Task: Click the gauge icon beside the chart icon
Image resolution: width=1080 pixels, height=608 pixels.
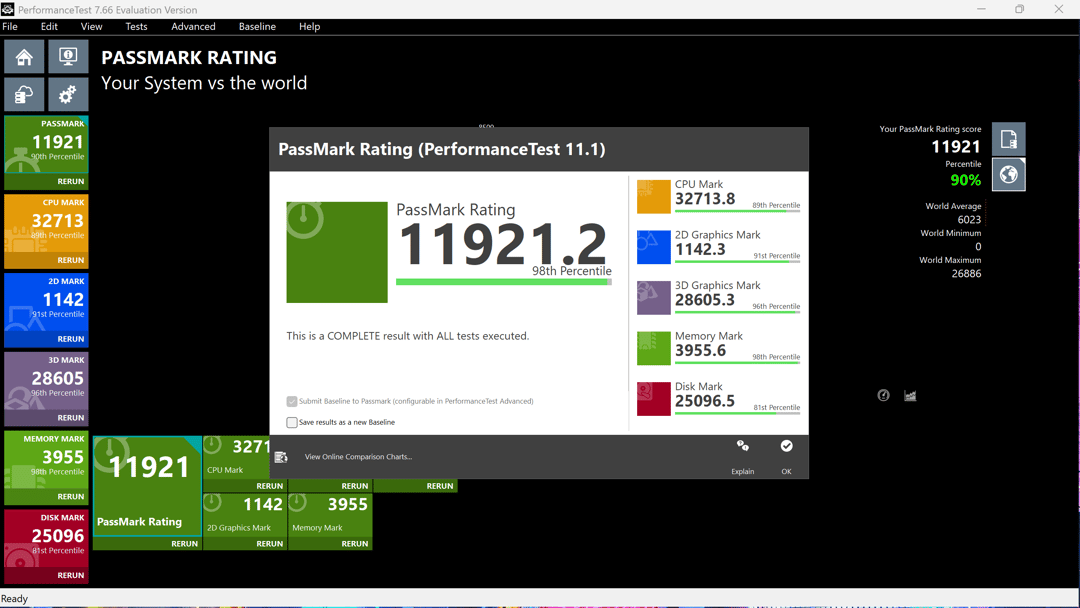Action: coord(883,395)
